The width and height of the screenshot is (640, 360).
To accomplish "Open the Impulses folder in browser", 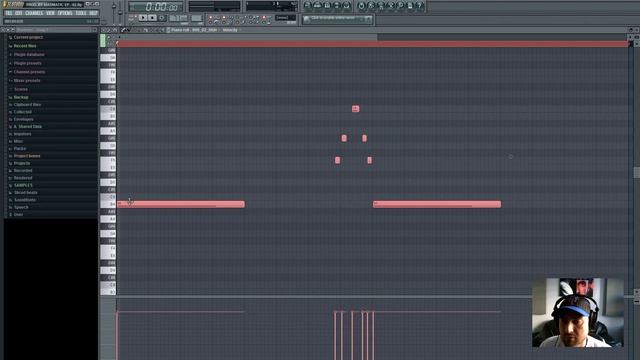I will (22, 134).
